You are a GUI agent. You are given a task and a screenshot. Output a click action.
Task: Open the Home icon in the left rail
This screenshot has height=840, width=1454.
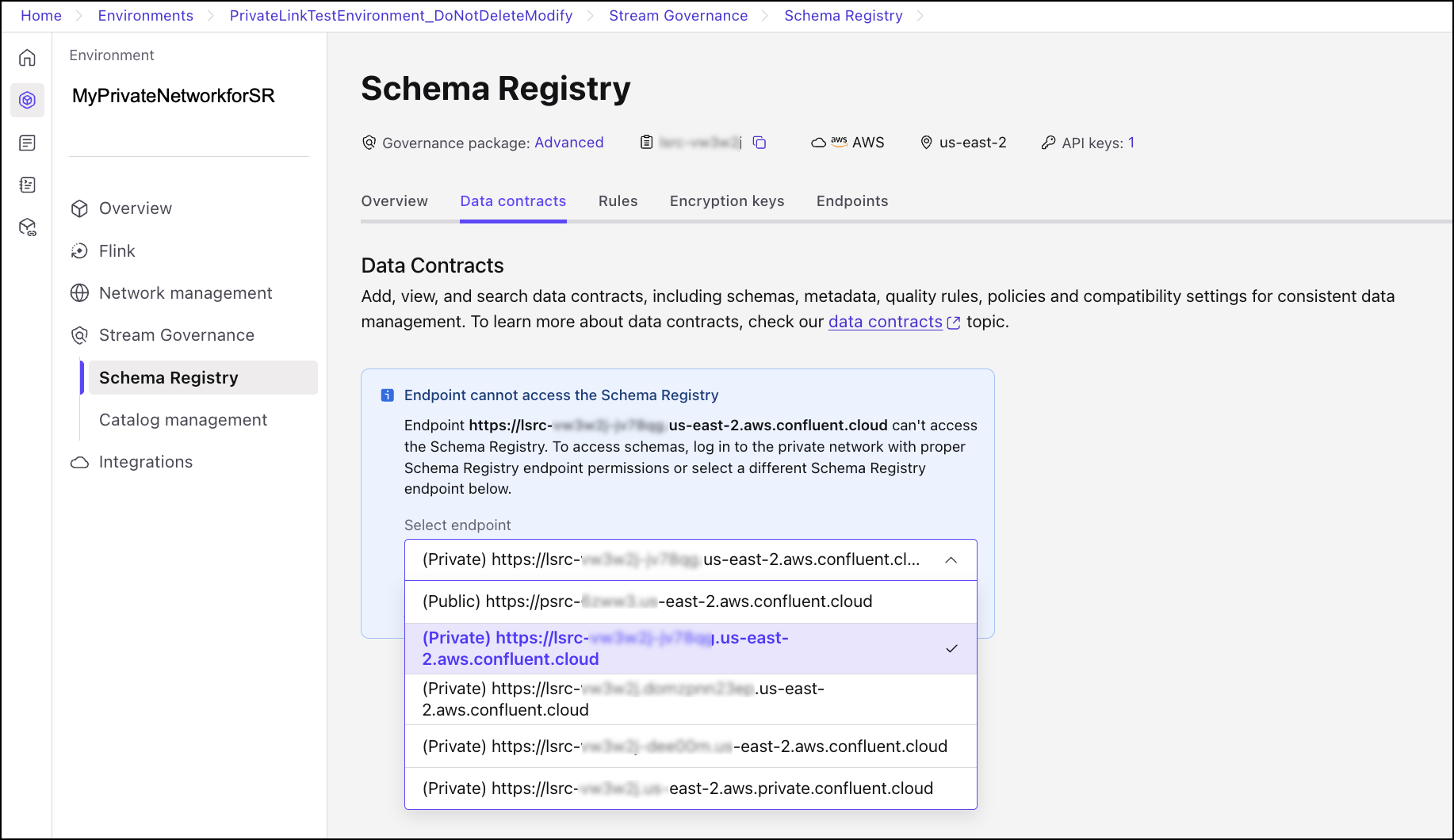pyautogui.click(x=27, y=58)
